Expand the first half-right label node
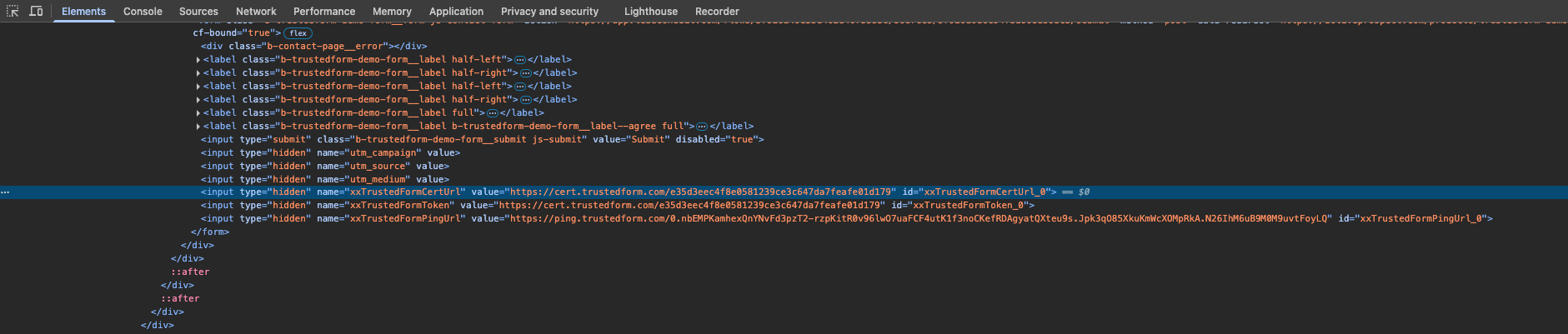The image size is (1568, 334). [x=198, y=73]
